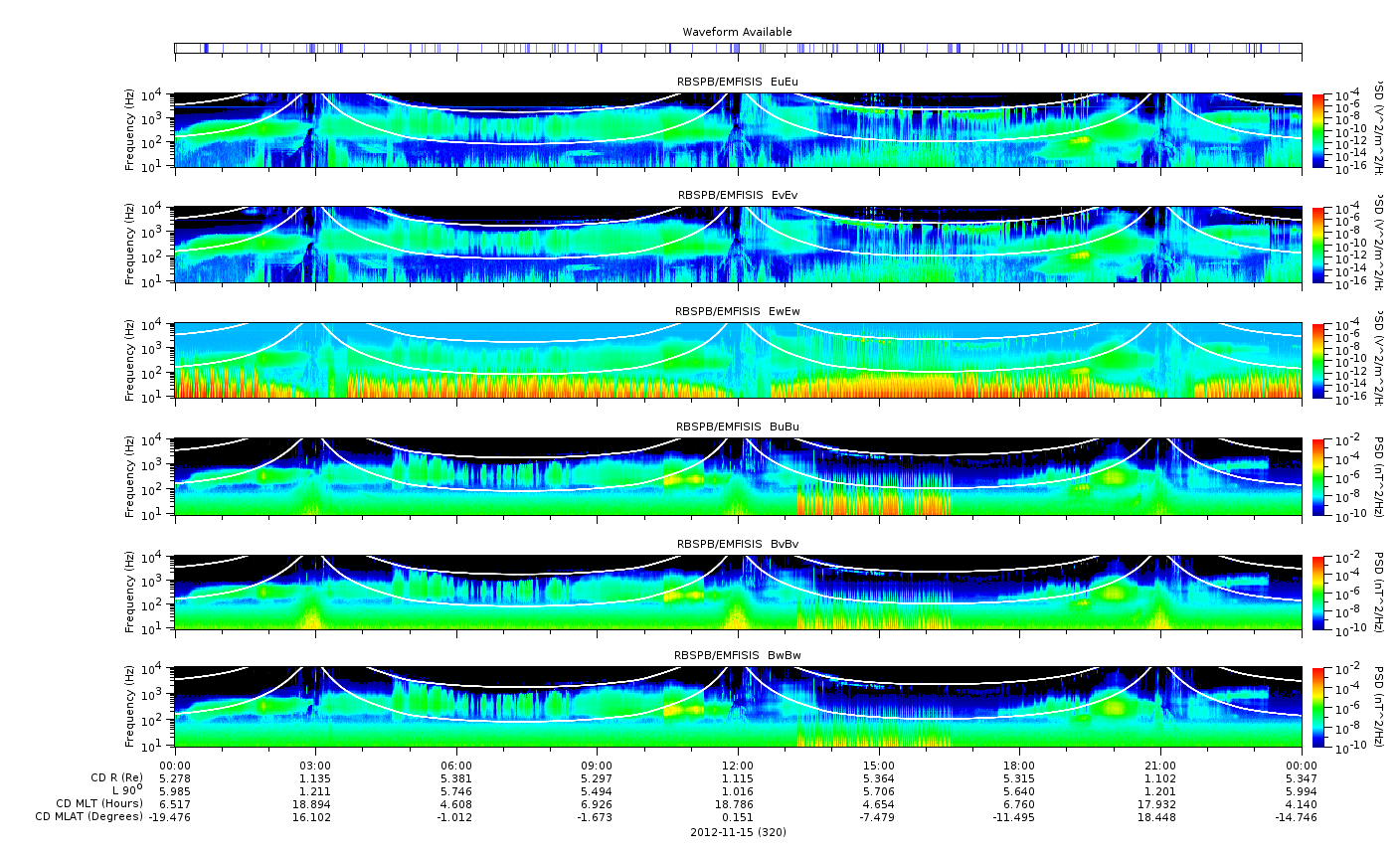
Task: Click inside the EwEw spectrogram plot
Action: click(x=738, y=361)
